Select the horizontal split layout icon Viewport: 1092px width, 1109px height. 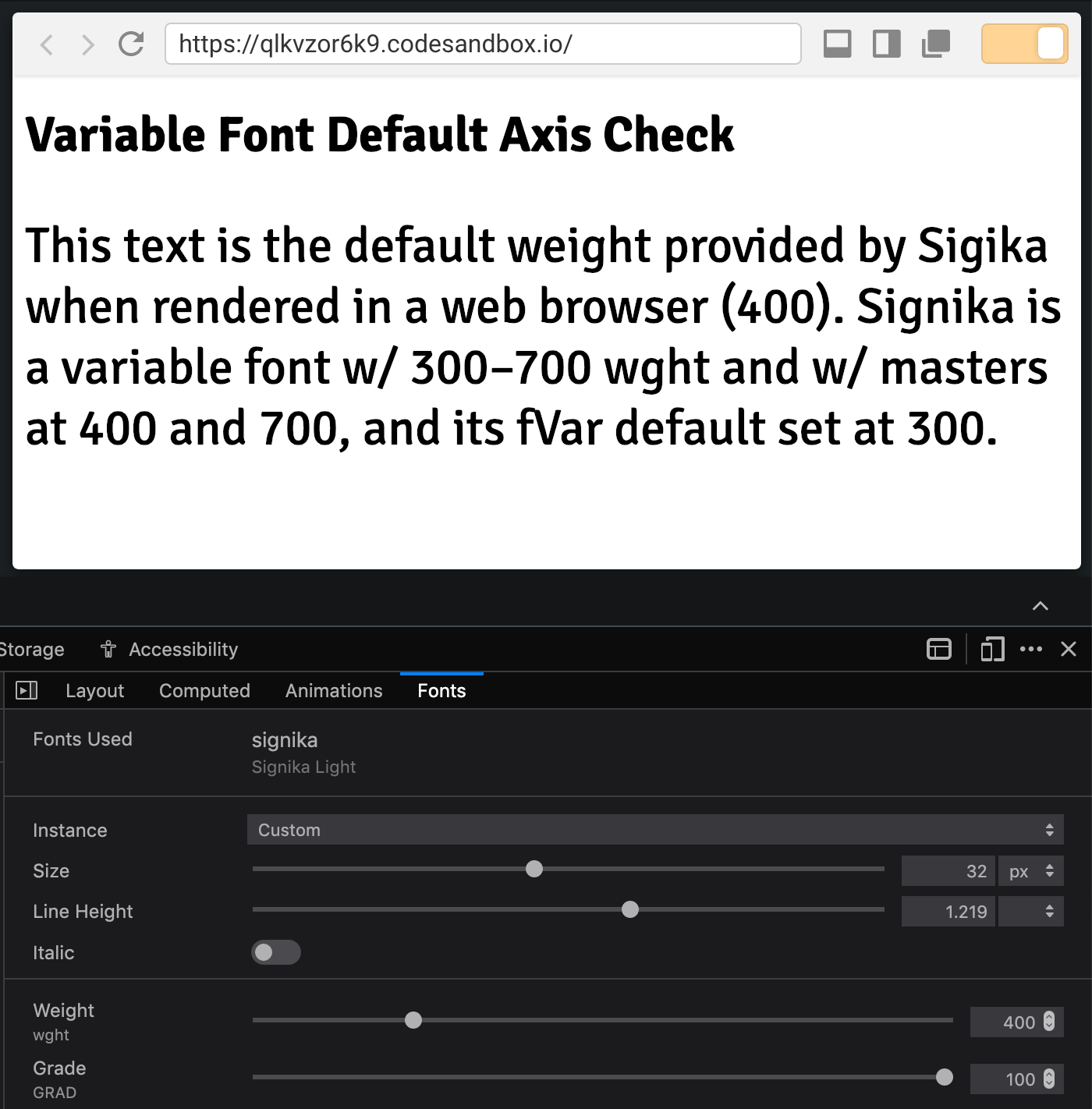click(x=838, y=44)
